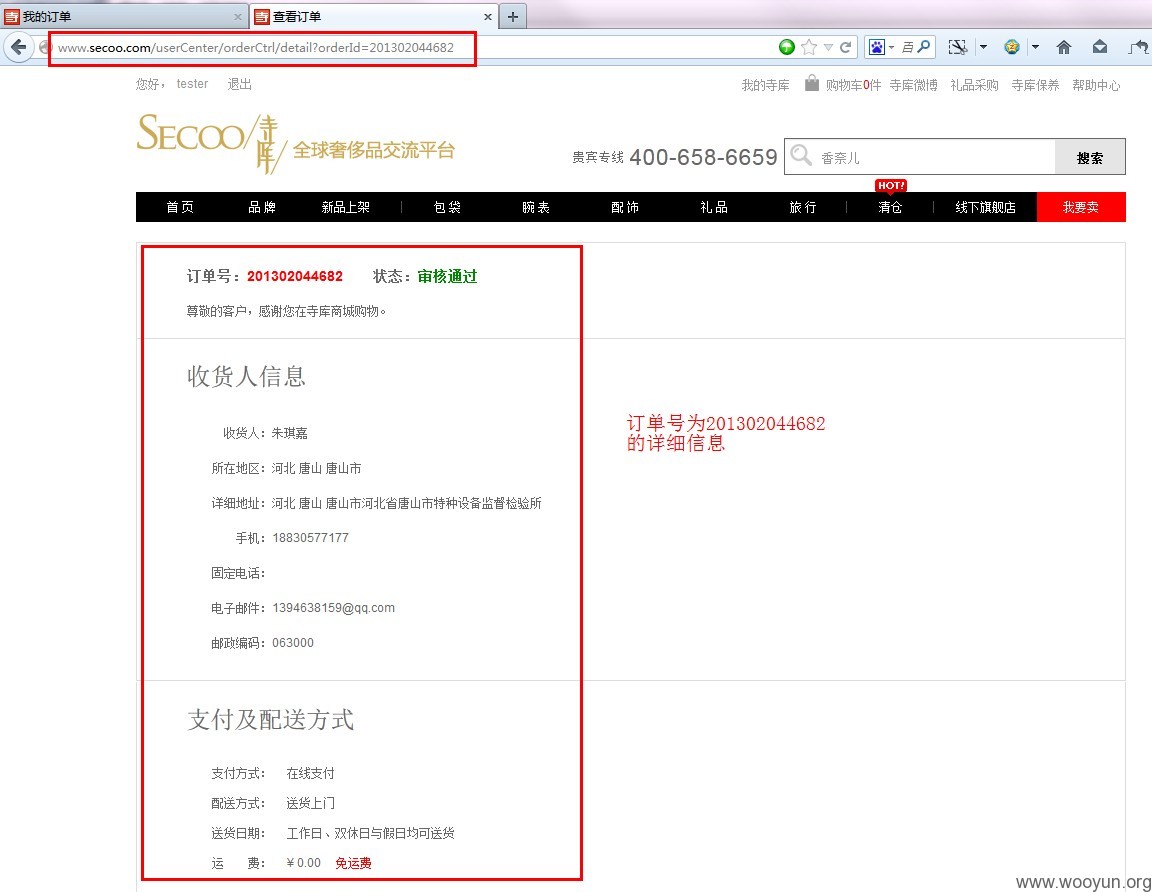Screen dimensions: 1152x892
Task: Click order number 201302044682 text
Action: point(295,276)
